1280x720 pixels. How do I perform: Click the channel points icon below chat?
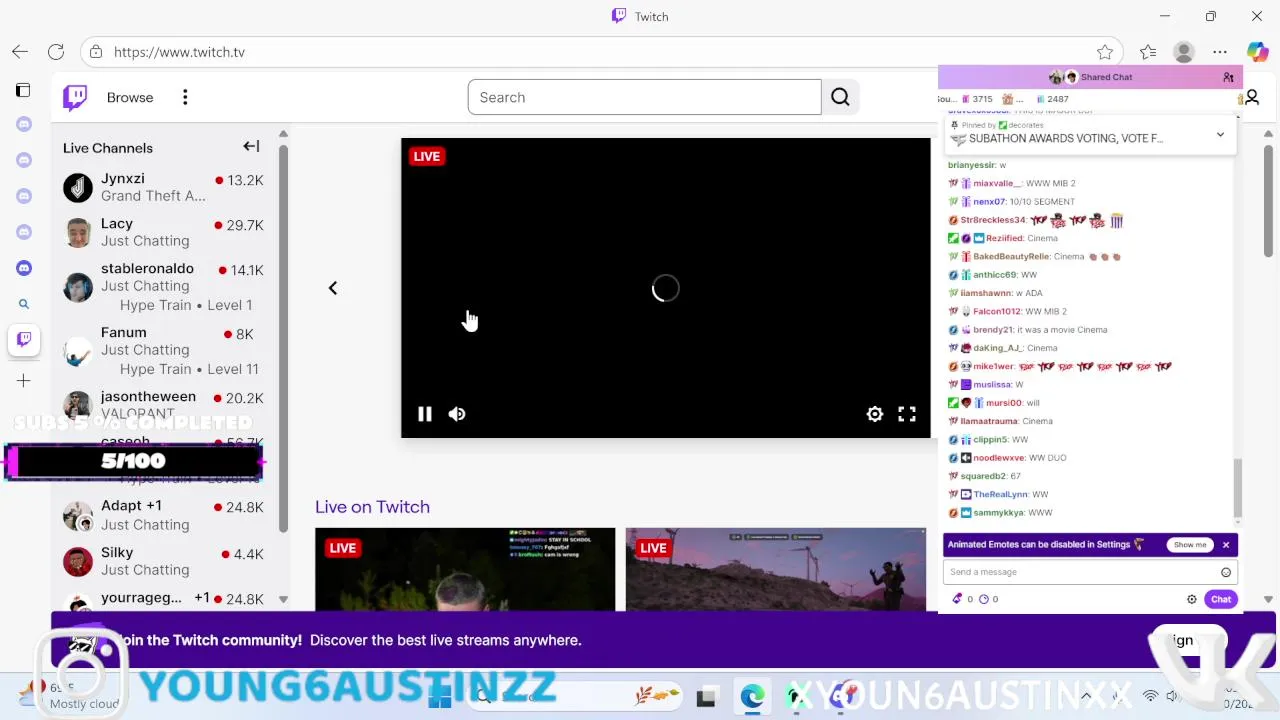(983, 599)
